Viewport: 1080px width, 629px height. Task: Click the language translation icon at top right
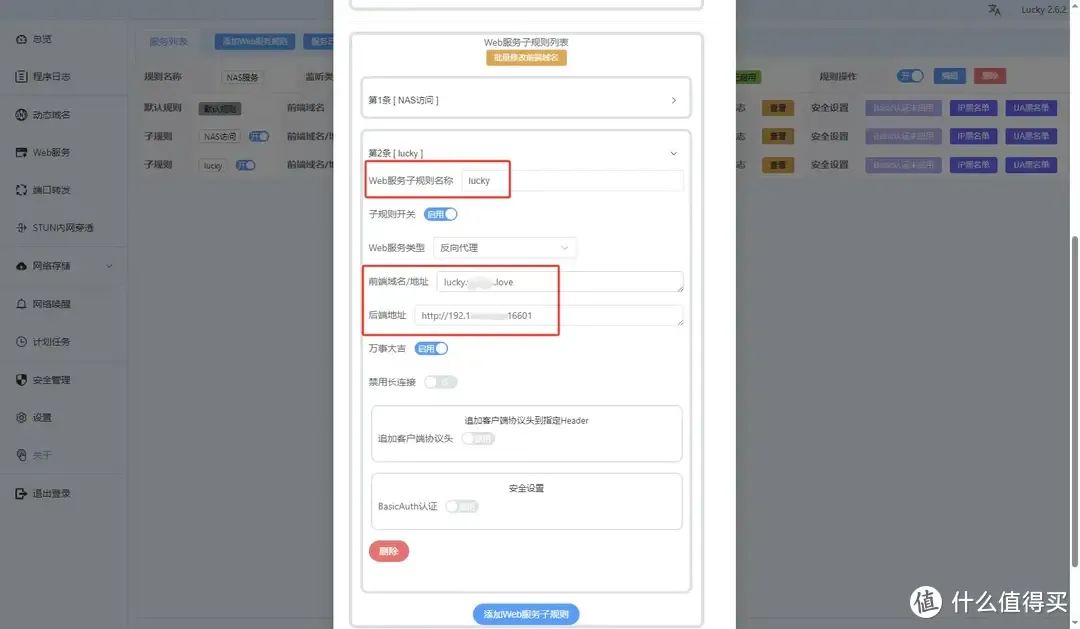[x=994, y=9]
